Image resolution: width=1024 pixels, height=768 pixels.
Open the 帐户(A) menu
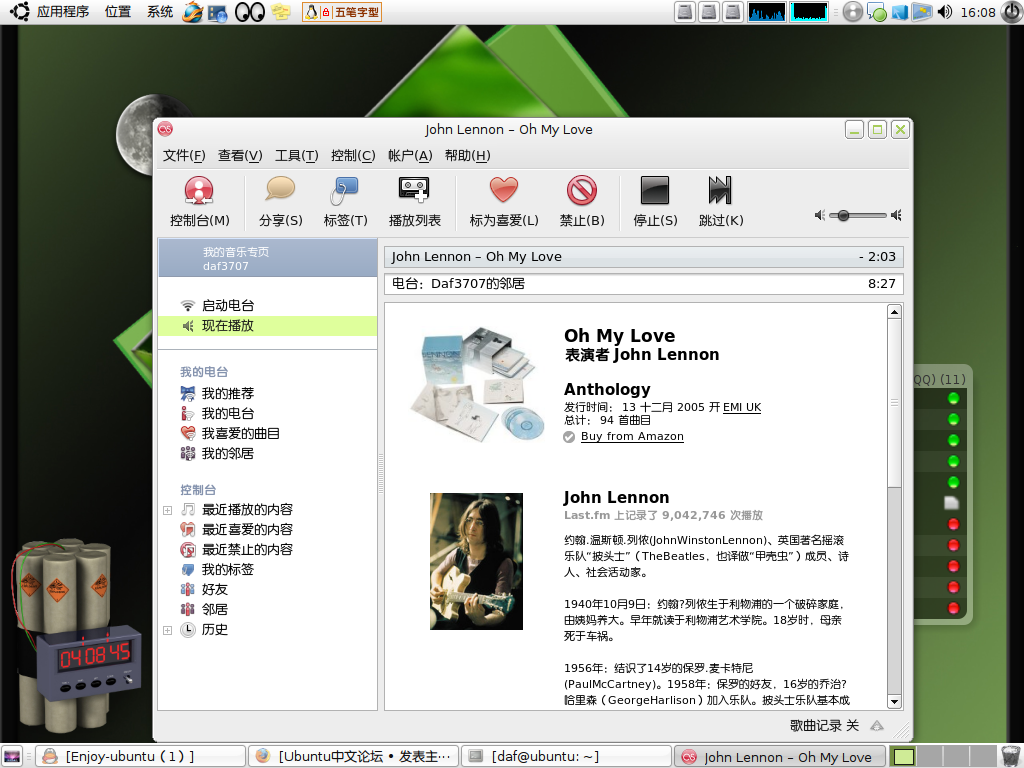point(410,155)
